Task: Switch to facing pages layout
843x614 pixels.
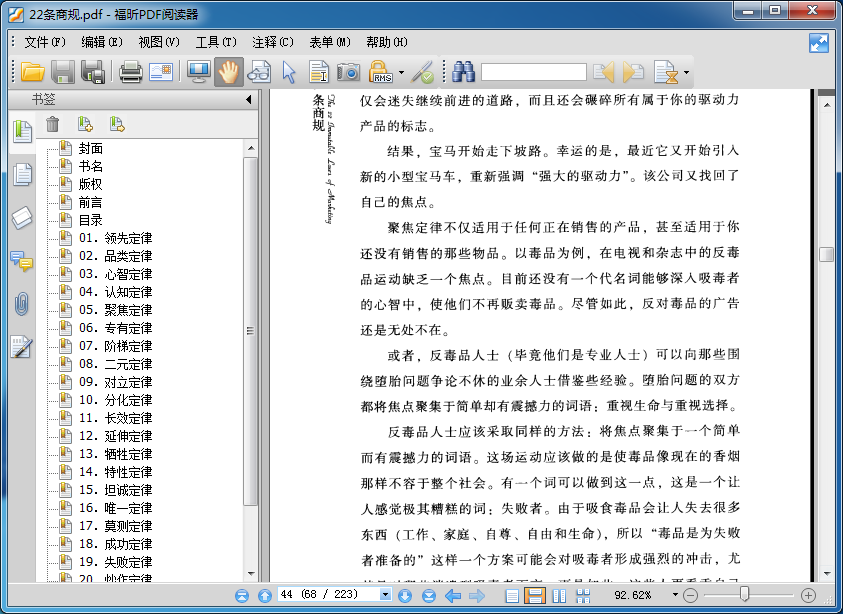Action: (x=559, y=595)
